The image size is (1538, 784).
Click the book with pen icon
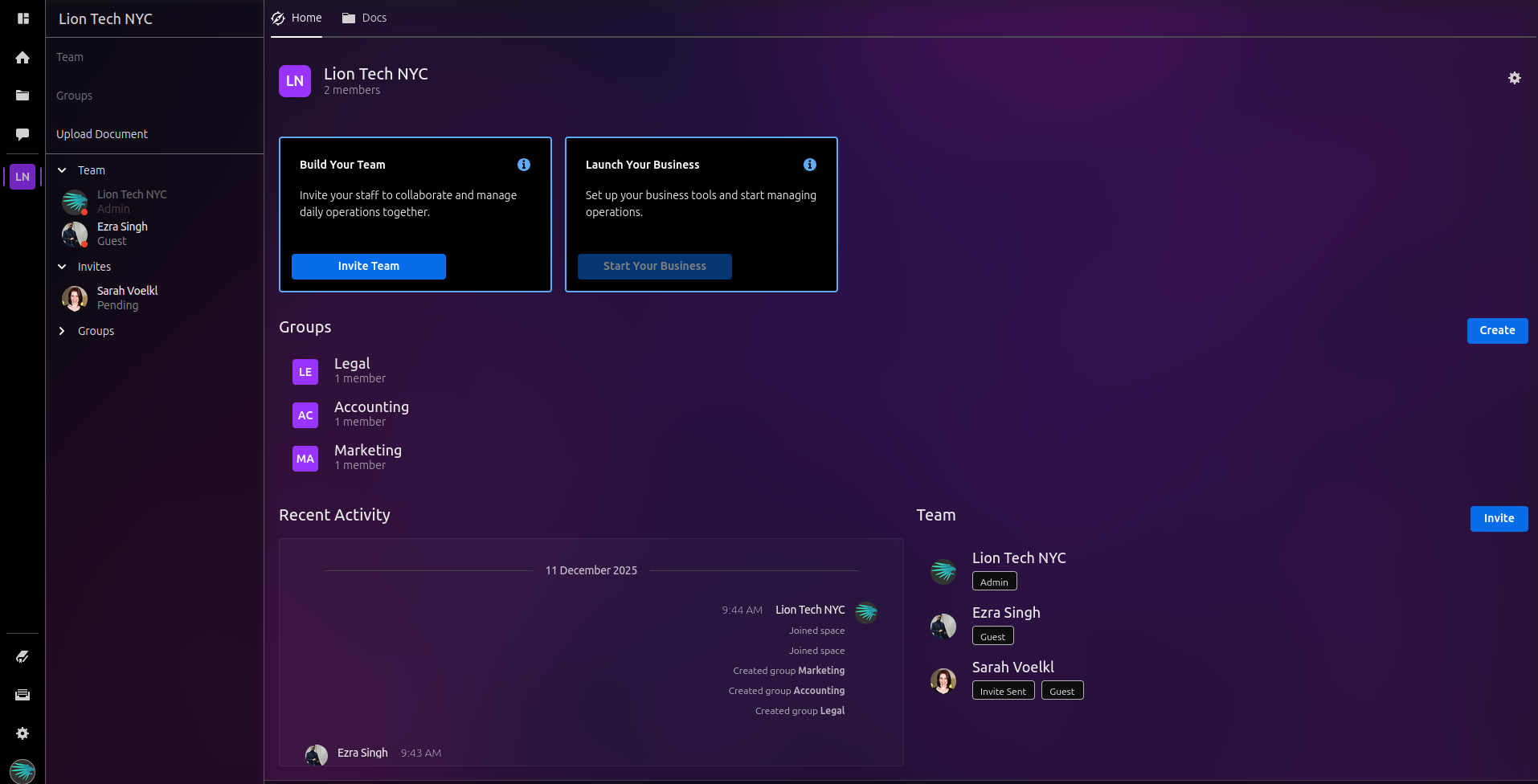click(22, 656)
